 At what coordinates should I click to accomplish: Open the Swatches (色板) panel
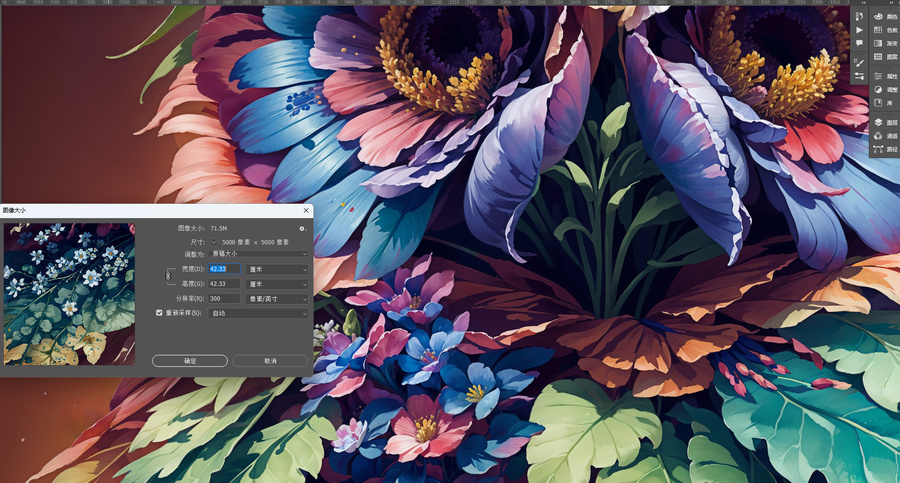(885, 30)
